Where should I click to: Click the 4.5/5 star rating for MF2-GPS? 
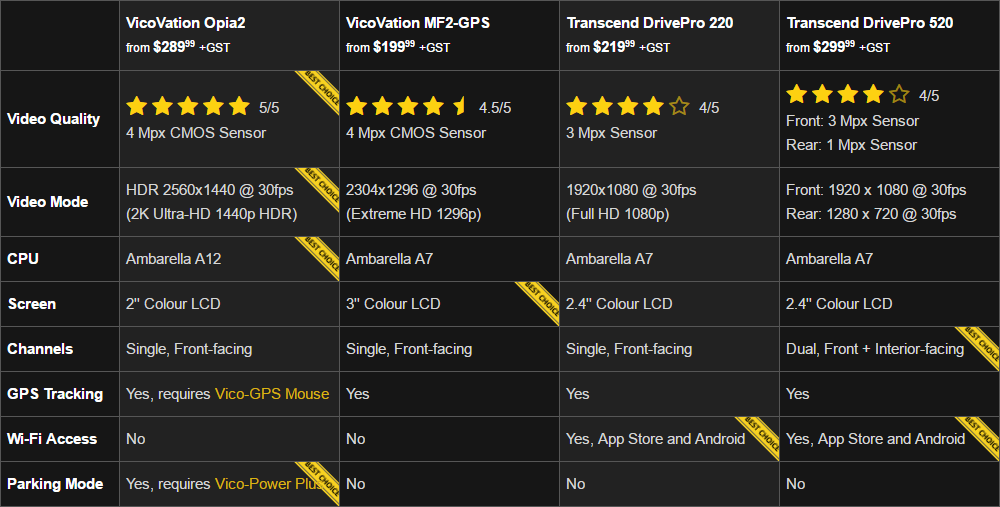tap(407, 106)
